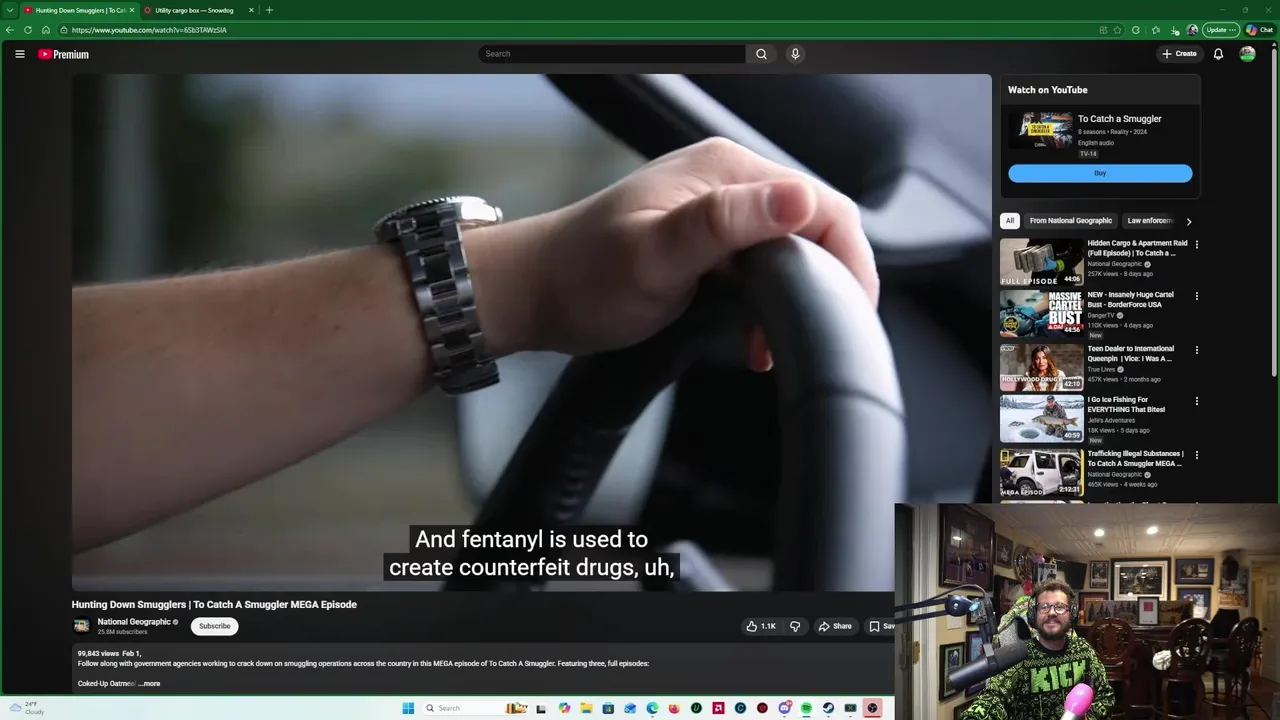Click the browser address bar URL
Screen dimensions: 1280x720
tap(149, 30)
